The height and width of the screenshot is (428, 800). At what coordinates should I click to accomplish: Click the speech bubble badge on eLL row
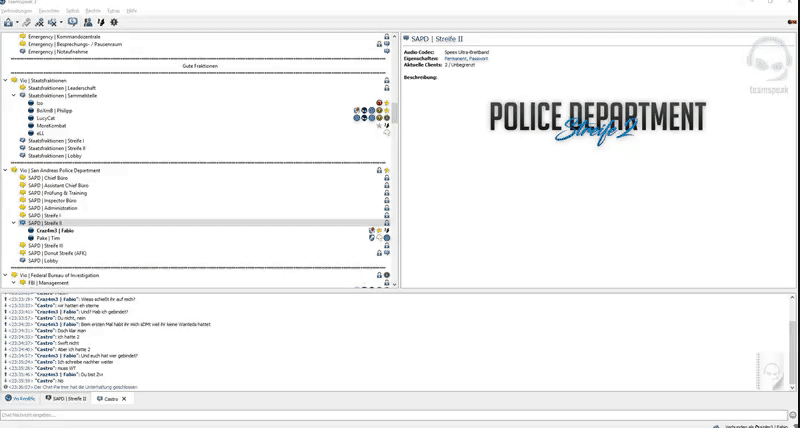pyautogui.click(x=387, y=133)
